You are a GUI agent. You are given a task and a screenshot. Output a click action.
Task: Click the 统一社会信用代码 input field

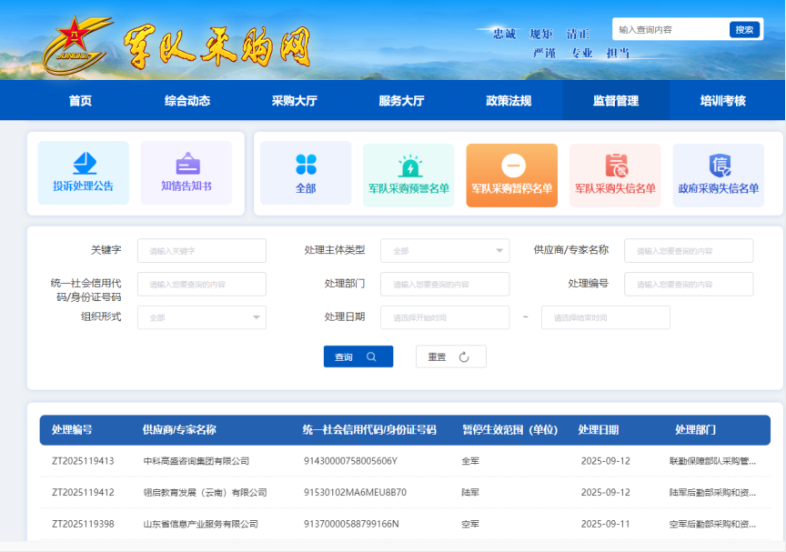(x=202, y=284)
